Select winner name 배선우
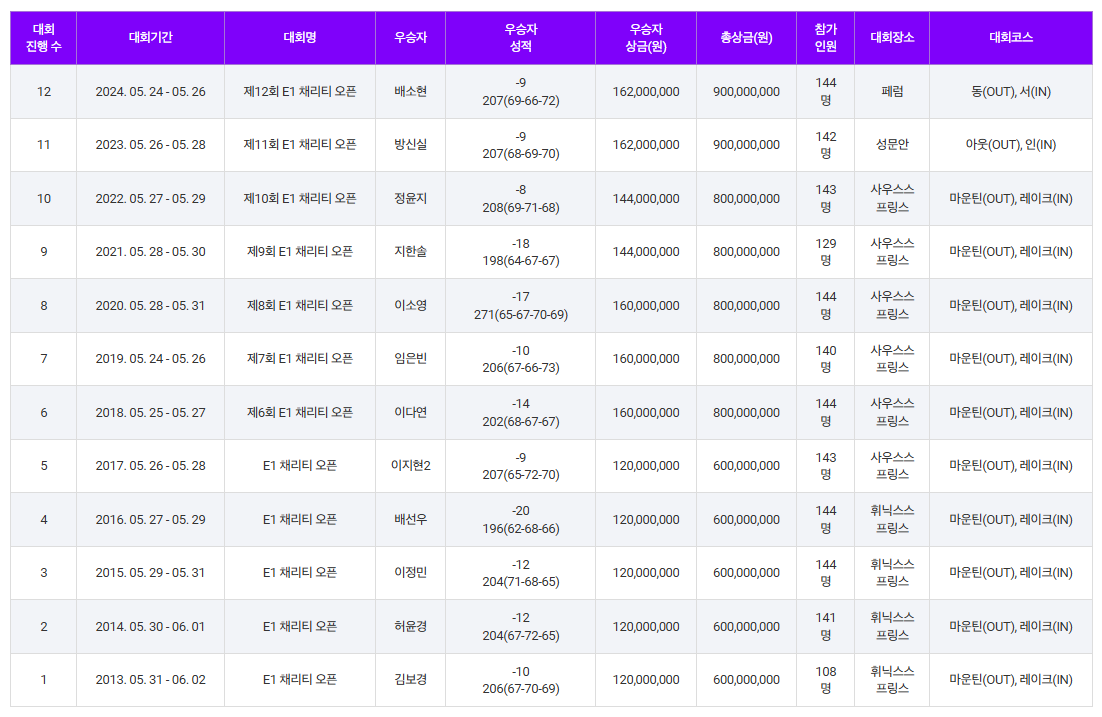1102x717 pixels. coord(410,519)
